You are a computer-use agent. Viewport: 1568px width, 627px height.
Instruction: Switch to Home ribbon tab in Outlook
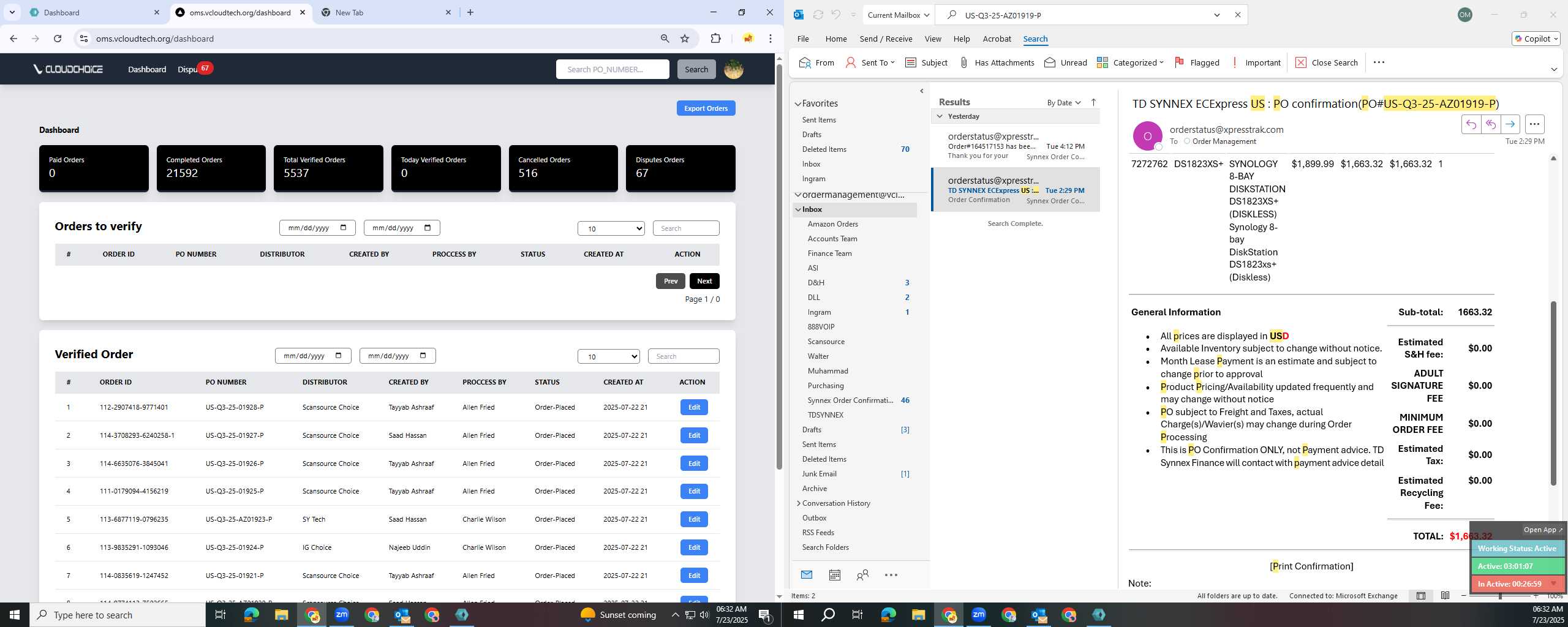coord(836,39)
